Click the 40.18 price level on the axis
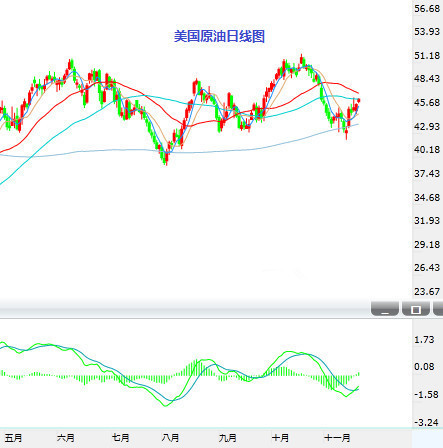This screenshot has width=443, height=448. tap(427, 150)
